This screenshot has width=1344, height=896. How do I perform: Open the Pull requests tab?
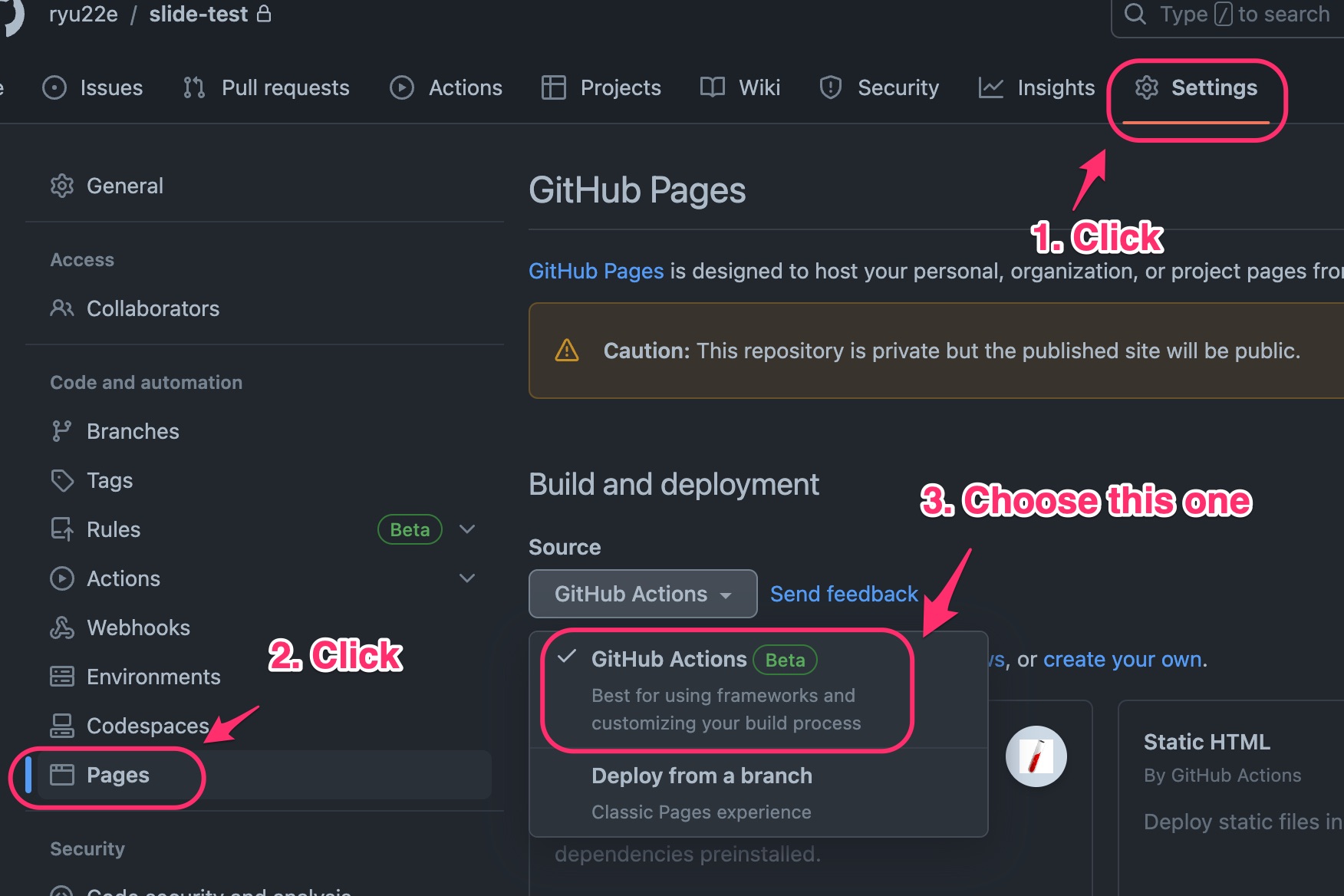[x=266, y=87]
